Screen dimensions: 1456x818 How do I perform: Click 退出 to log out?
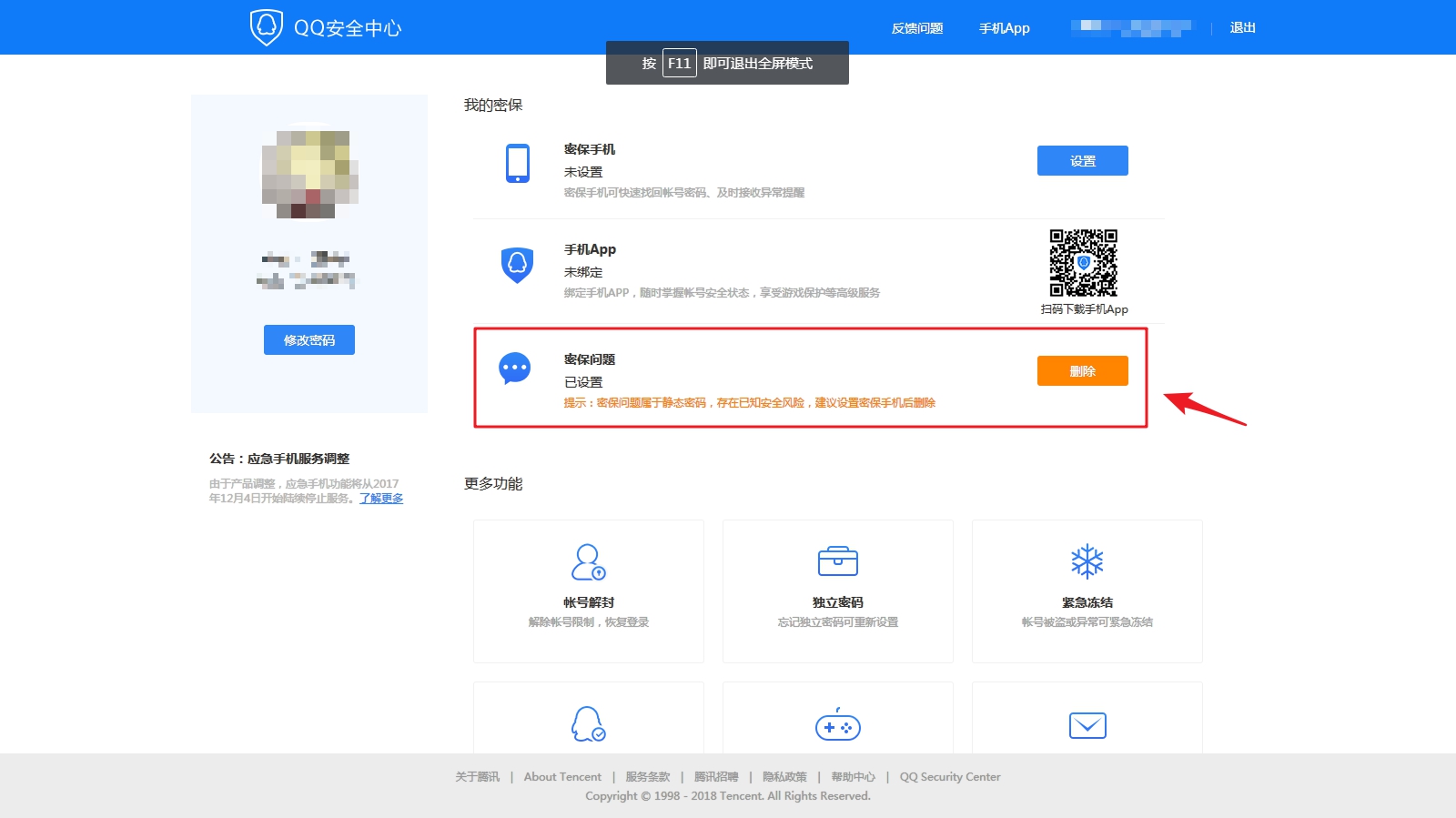tap(1243, 28)
